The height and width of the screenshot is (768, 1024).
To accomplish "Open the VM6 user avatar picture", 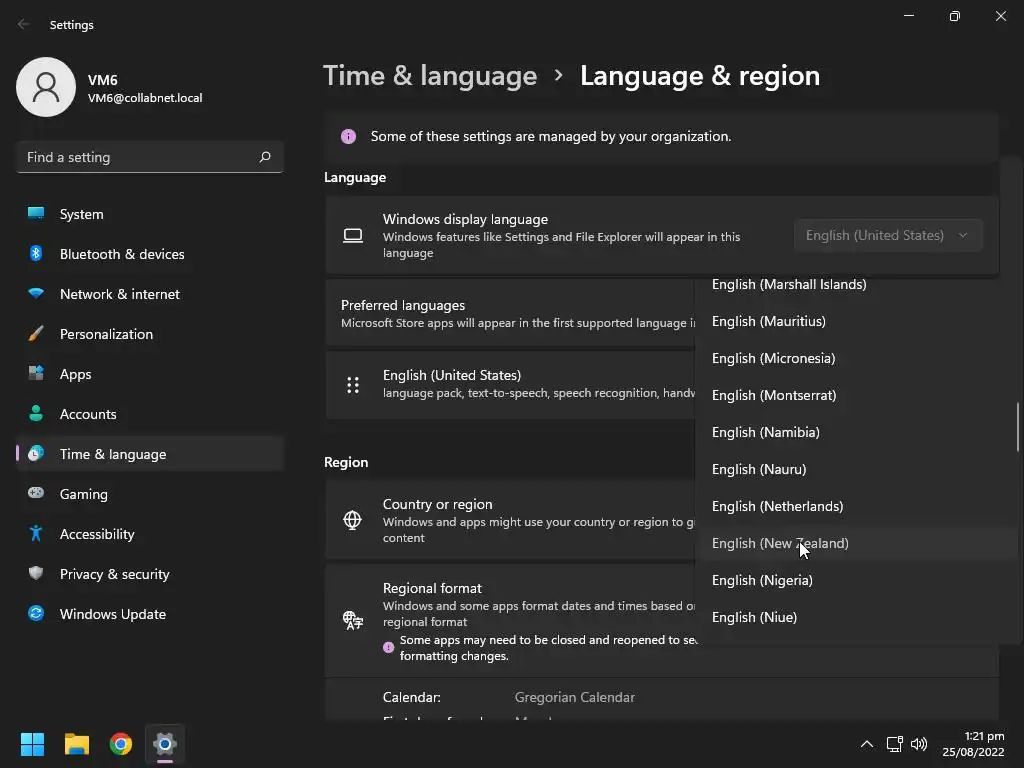I will (46, 87).
